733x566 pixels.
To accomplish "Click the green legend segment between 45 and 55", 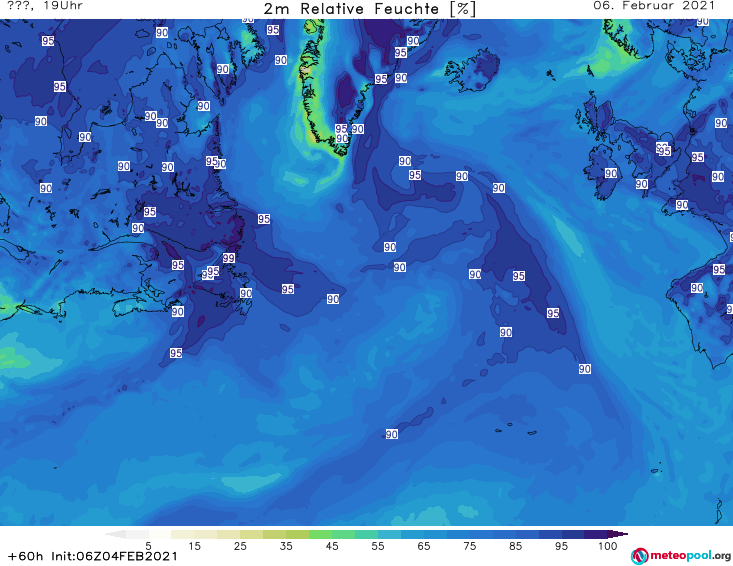I will click(x=343, y=534).
